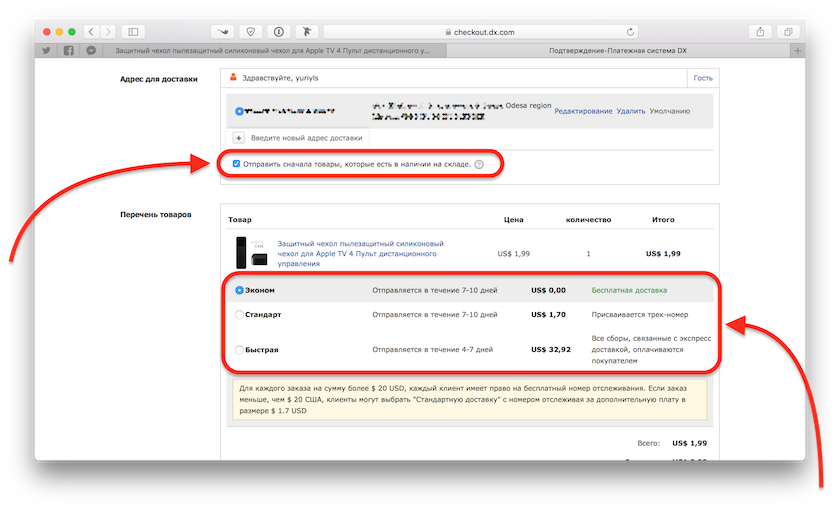Viewport: 840px width, 510px height.
Task: Switch to the Apple TV 4 case product tab
Action: [x=273, y=50]
